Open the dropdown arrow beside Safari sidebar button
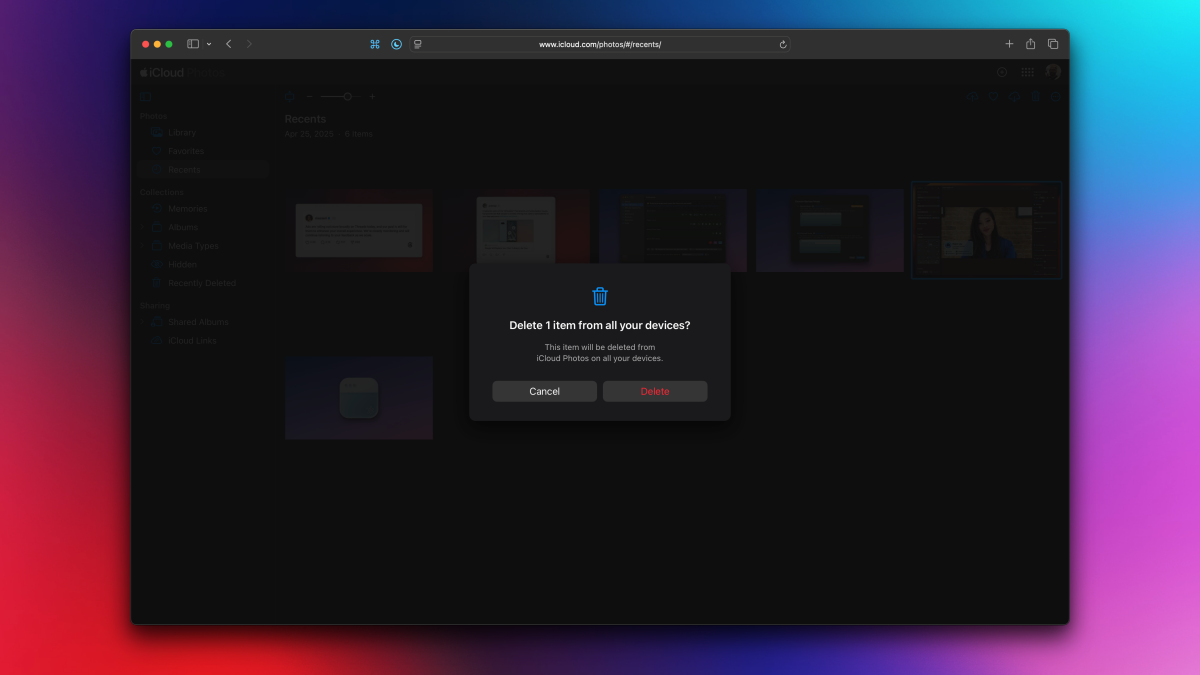The width and height of the screenshot is (1200, 675). click(209, 44)
